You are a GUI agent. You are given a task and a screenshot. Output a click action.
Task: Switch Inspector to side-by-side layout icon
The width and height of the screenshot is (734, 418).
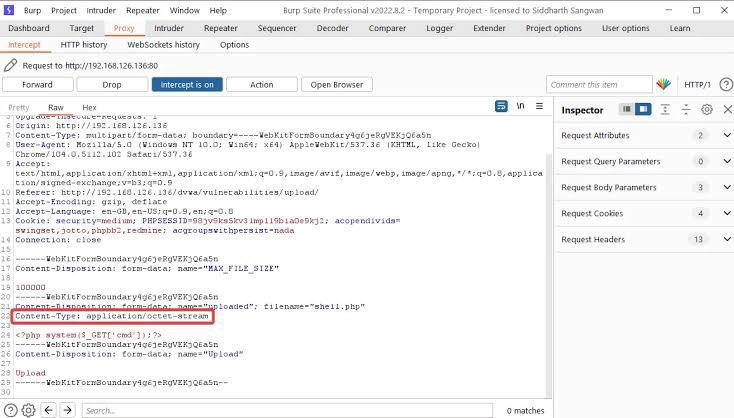tap(643, 109)
